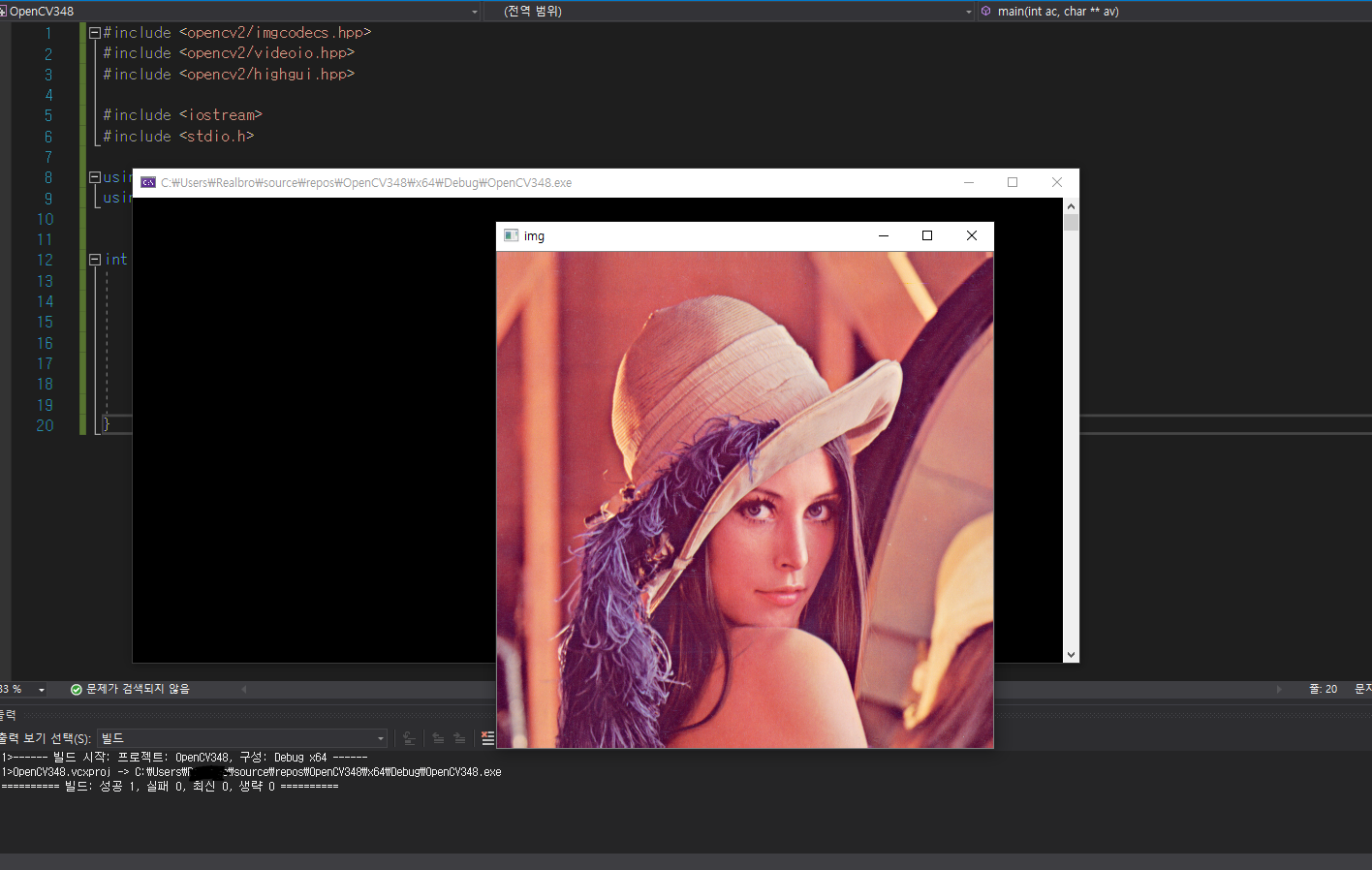Click the #include <opencv2/imgcodecs.hpp> line

coord(237,33)
